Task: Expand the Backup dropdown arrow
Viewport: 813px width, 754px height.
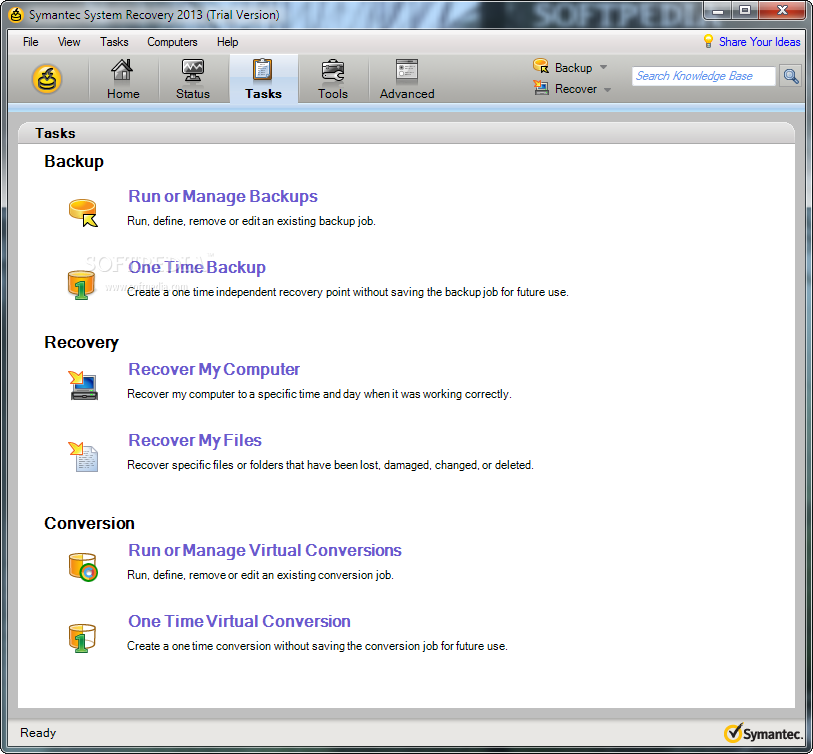Action: 603,67
